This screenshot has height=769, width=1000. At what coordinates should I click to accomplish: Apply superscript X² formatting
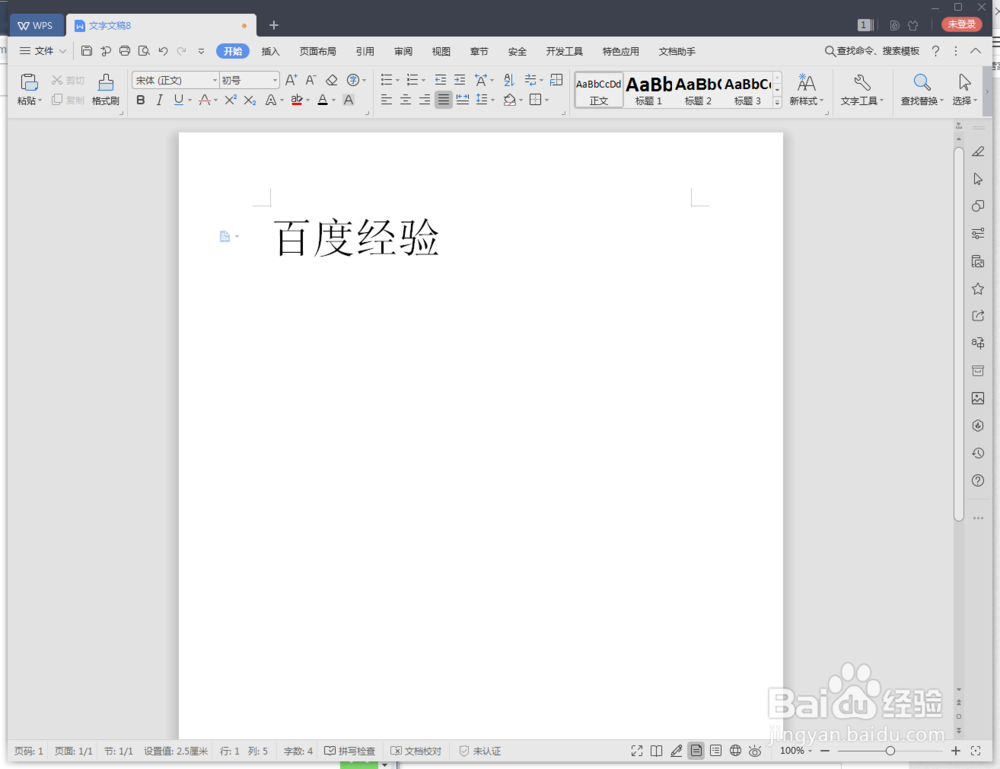(230, 99)
